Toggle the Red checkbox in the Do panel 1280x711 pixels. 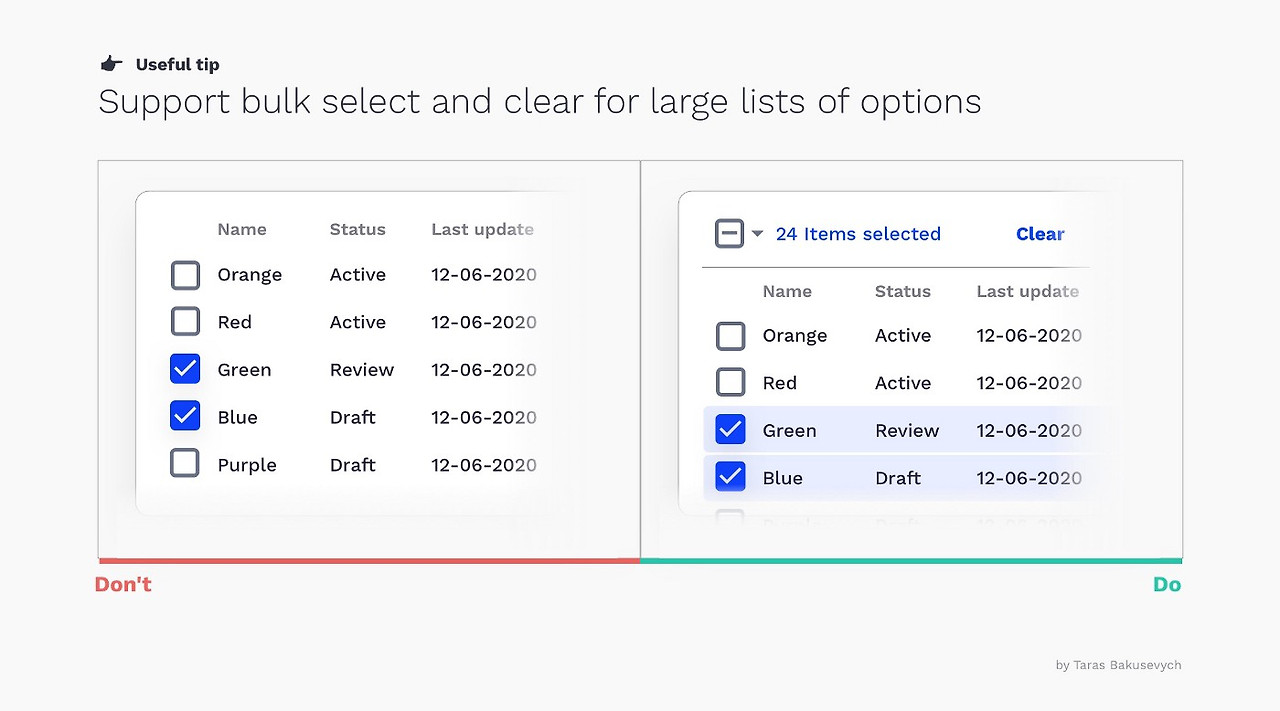click(x=730, y=382)
